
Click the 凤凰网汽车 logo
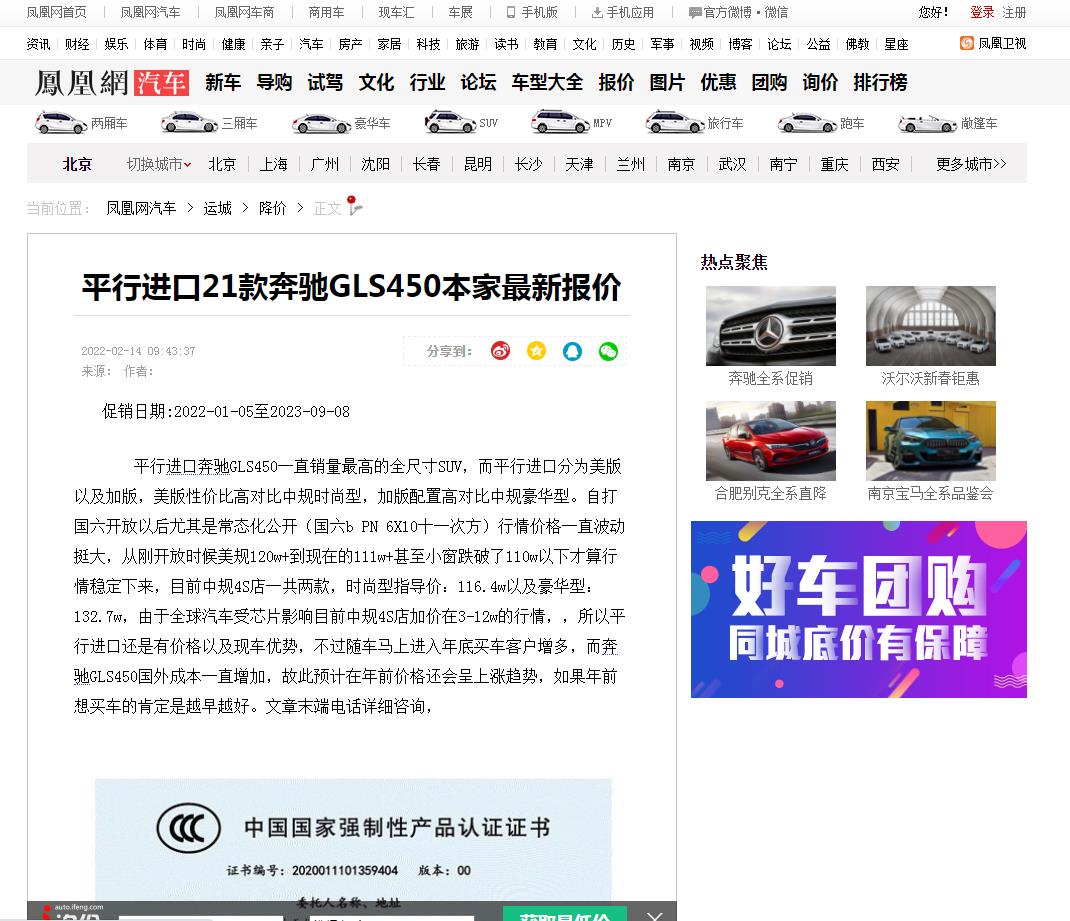(111, 83)
